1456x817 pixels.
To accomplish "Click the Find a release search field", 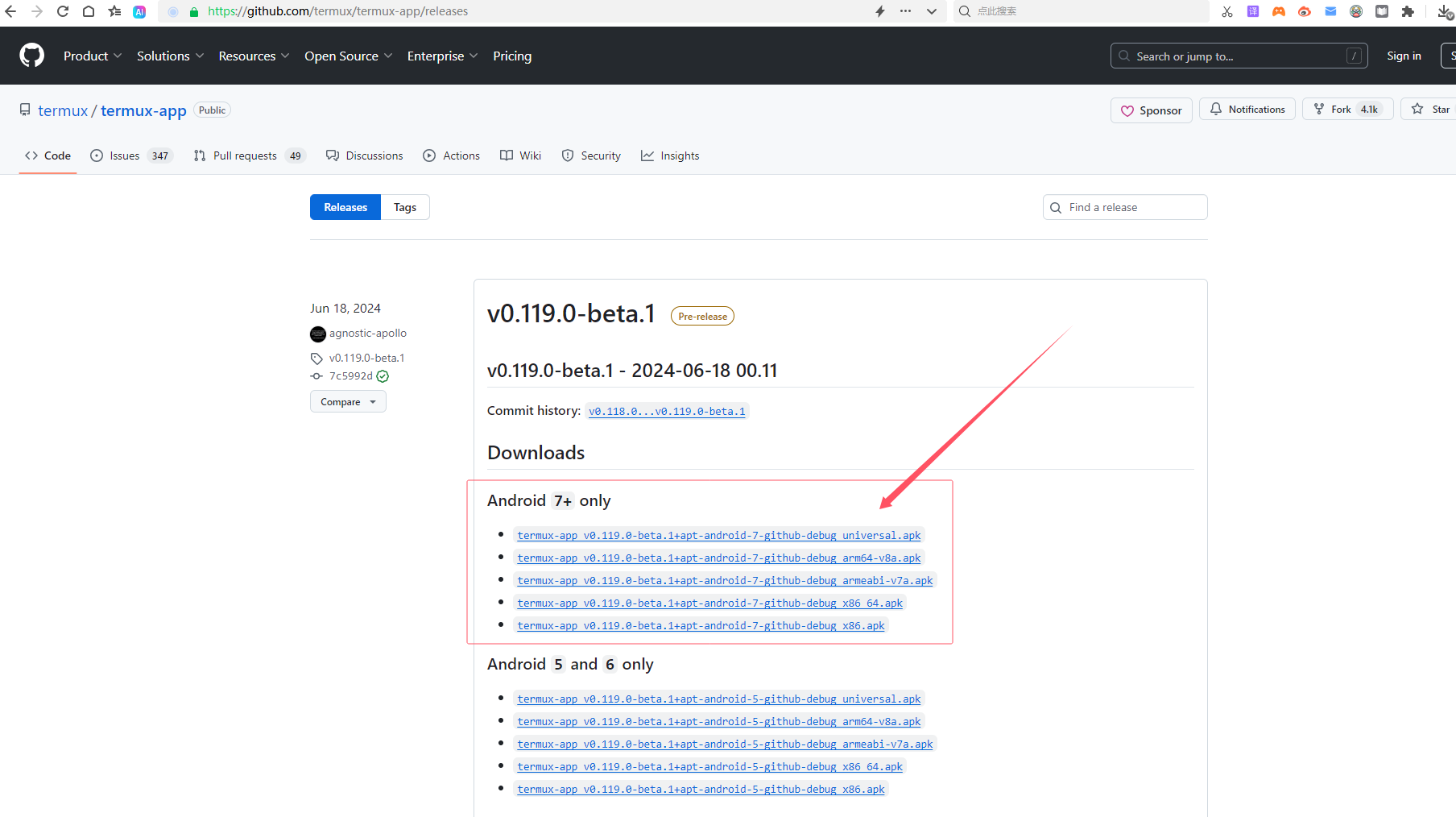I will point(1125,207).
